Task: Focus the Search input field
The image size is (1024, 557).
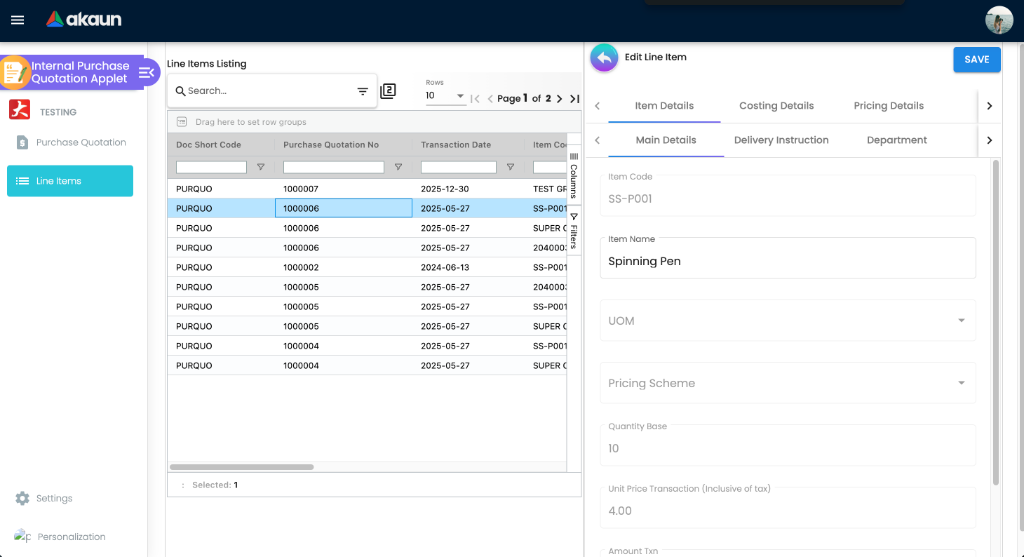Action: tap(270, 91)
